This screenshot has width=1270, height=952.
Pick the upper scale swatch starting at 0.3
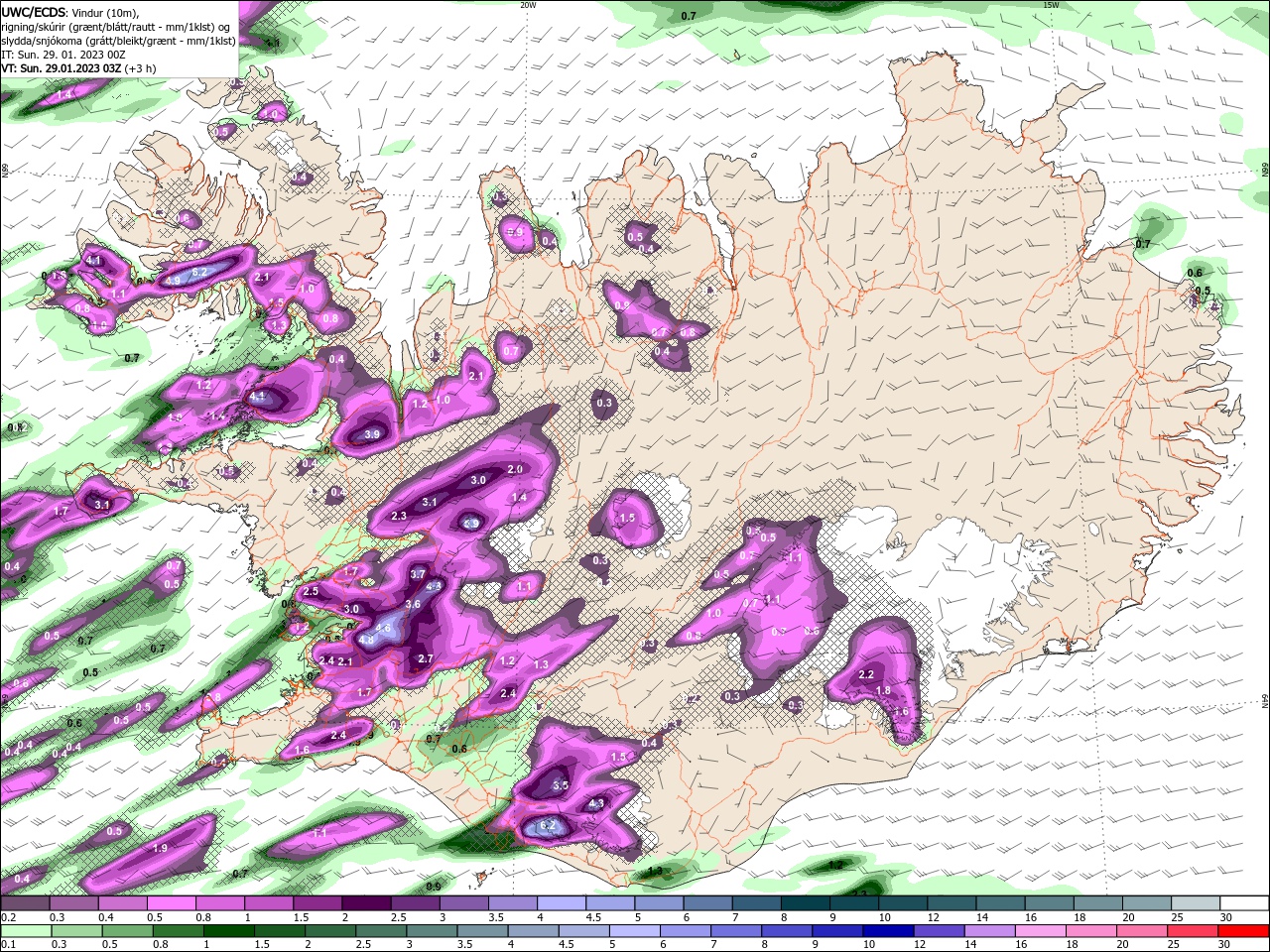pos(73,903)
